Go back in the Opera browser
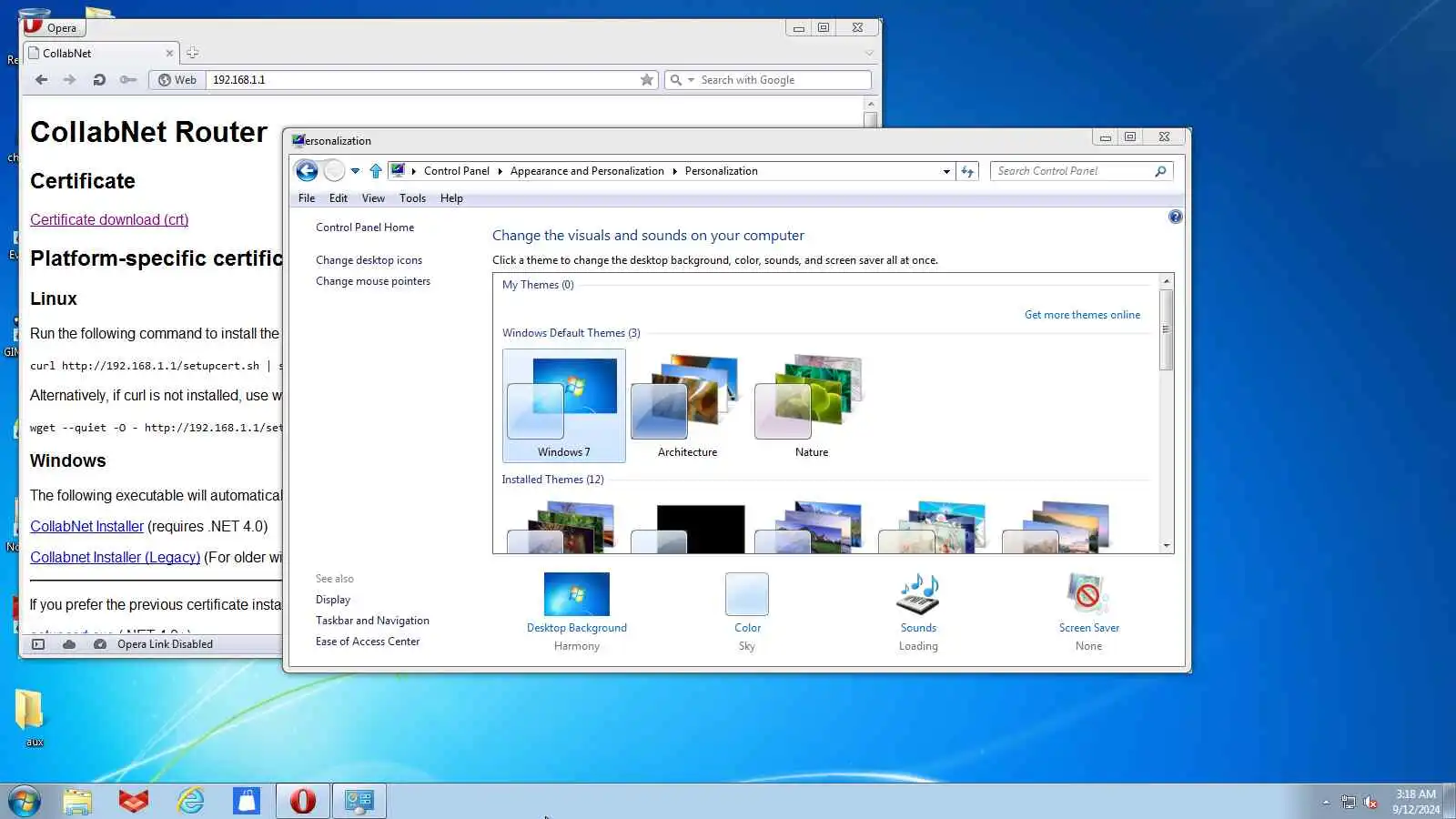This screenshot has height=819, width=1456. (42, 80)
